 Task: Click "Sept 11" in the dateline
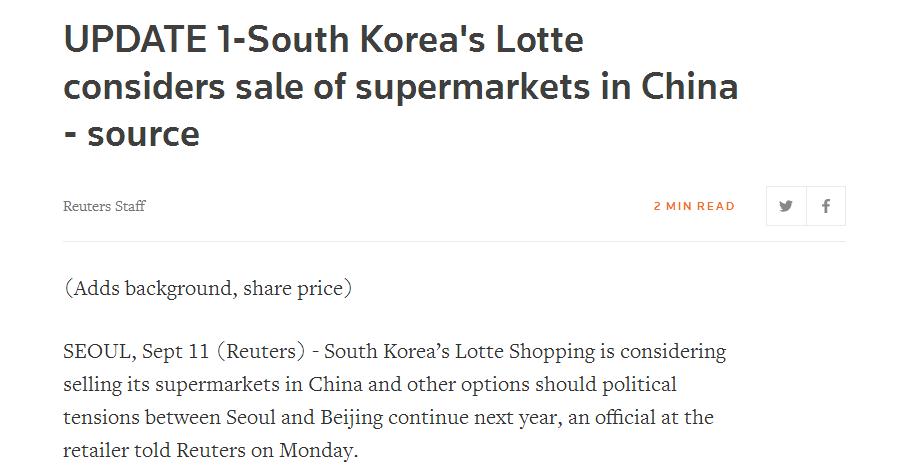pos(175,351)
